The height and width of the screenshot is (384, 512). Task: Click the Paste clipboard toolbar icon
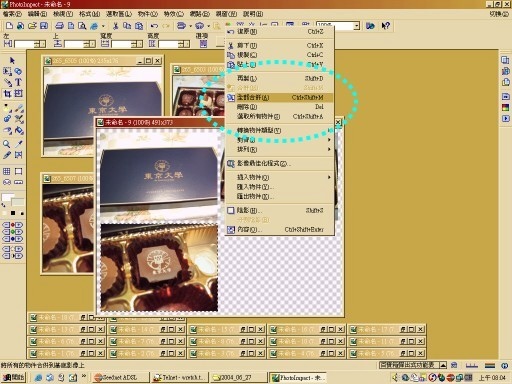[139, 26]
